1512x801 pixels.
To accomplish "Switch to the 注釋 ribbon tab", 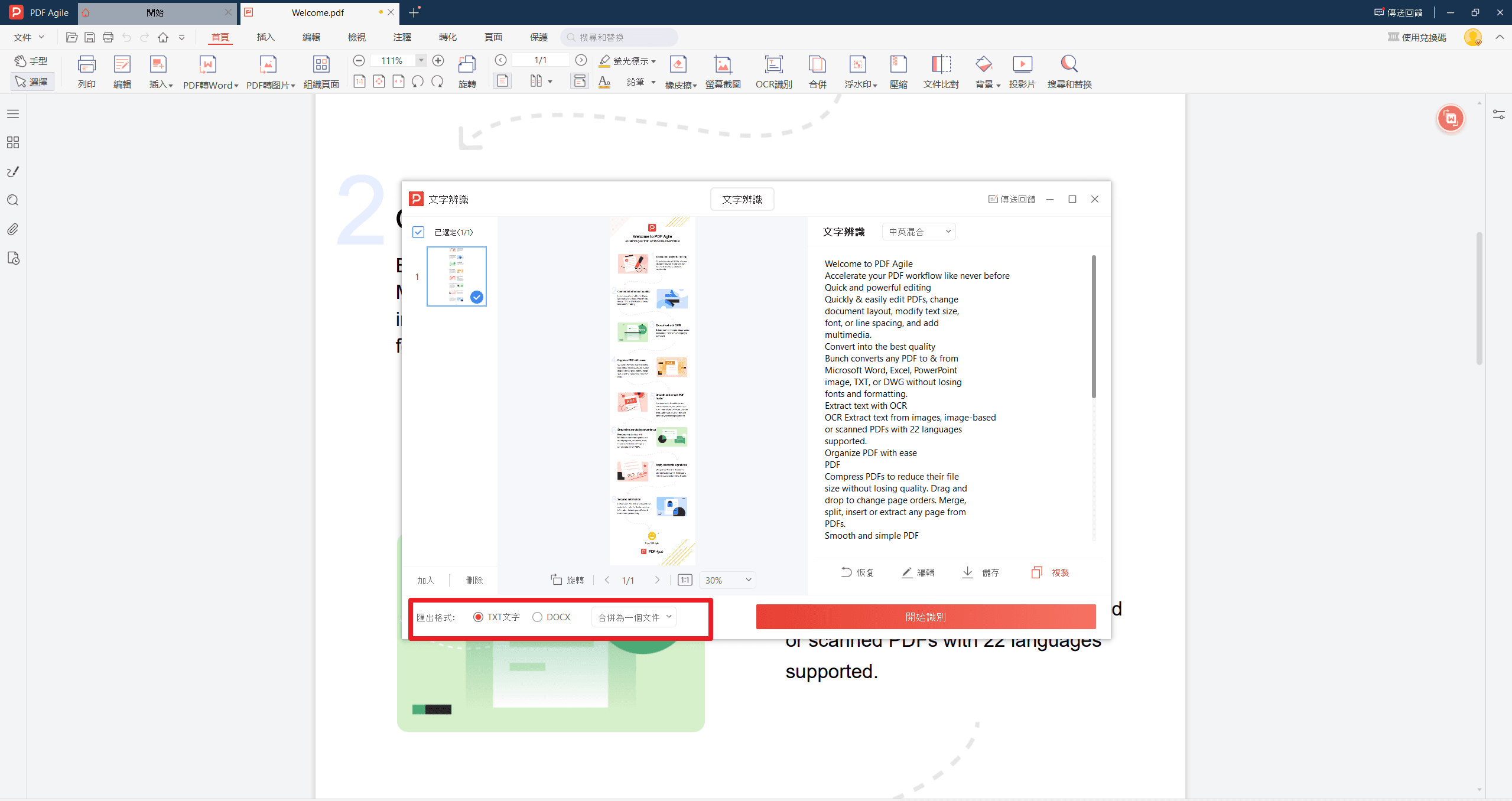I will pyautogui.click(x=402, y=37).
